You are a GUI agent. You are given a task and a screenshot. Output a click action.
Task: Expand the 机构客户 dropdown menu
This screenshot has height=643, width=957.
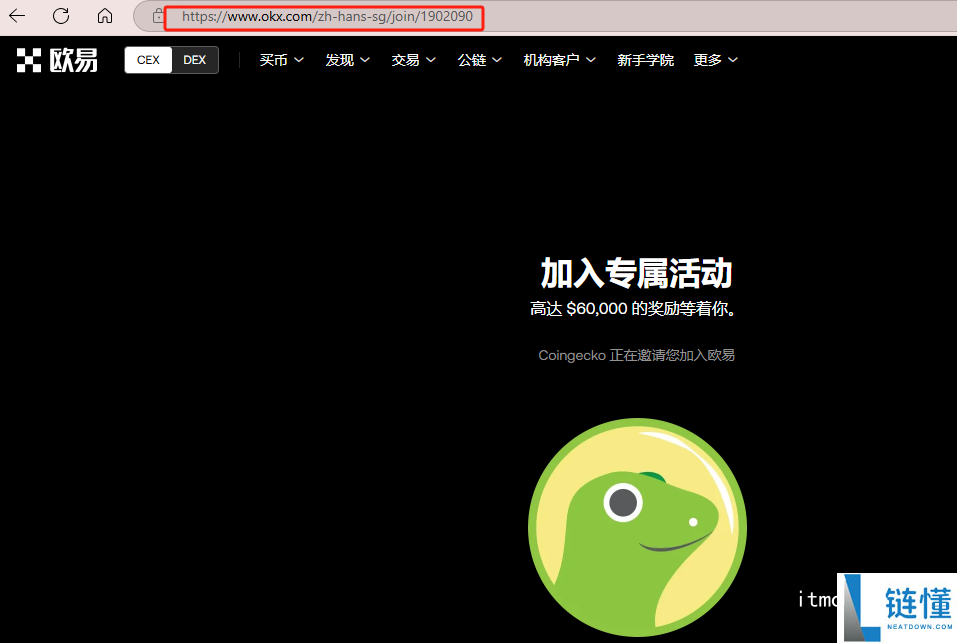coord(559,60)
